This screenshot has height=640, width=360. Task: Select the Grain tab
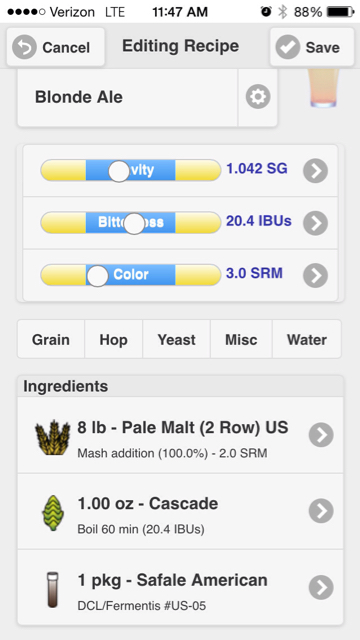click(51, 339)
